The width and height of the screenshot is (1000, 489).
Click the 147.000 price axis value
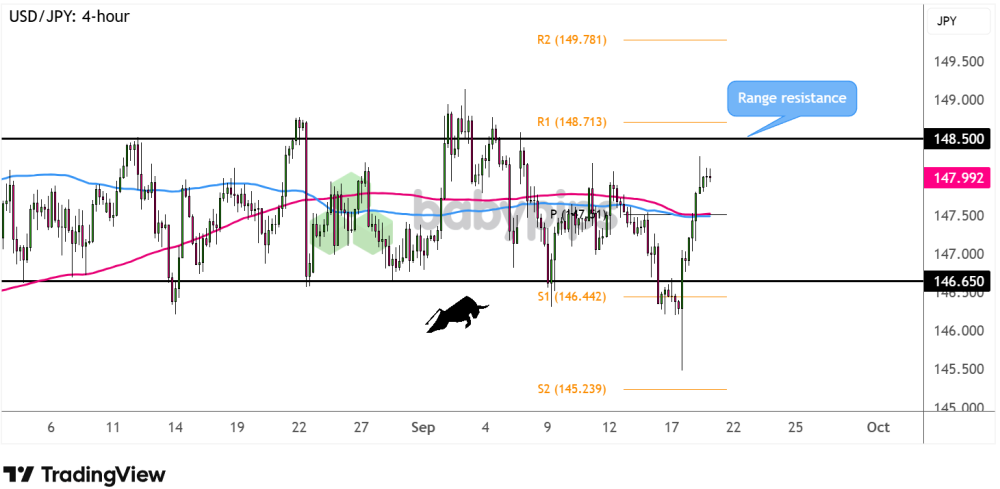point(959,254)
